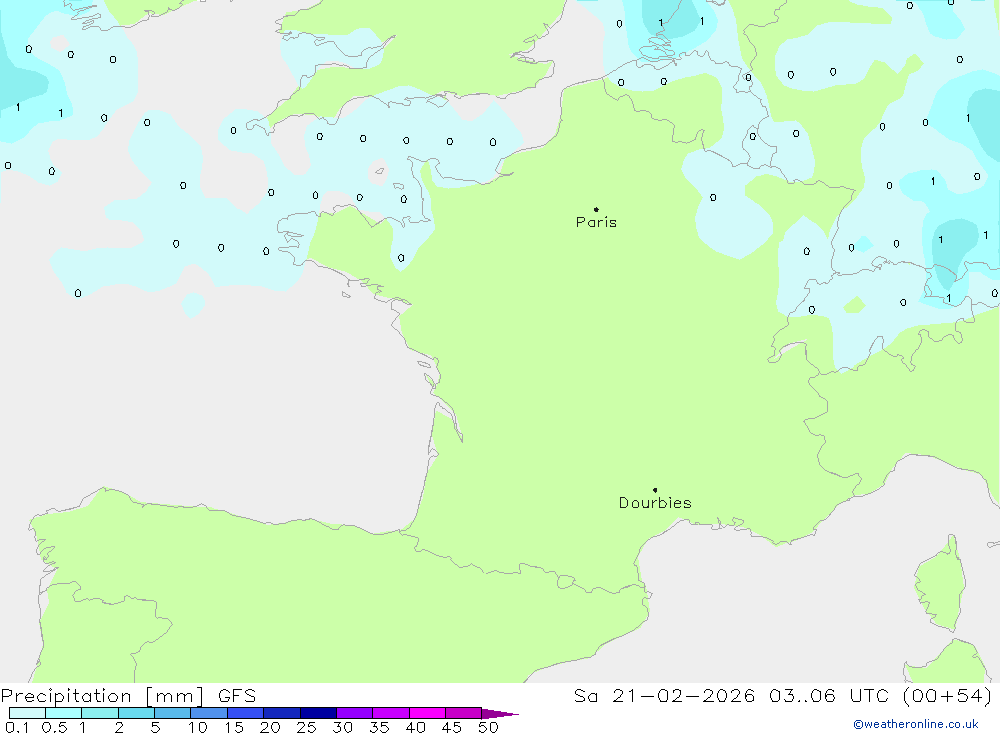Click the 'Precipitation [mm]' title text
This screenshot has height=733, width=1000.
coord(102,696)
